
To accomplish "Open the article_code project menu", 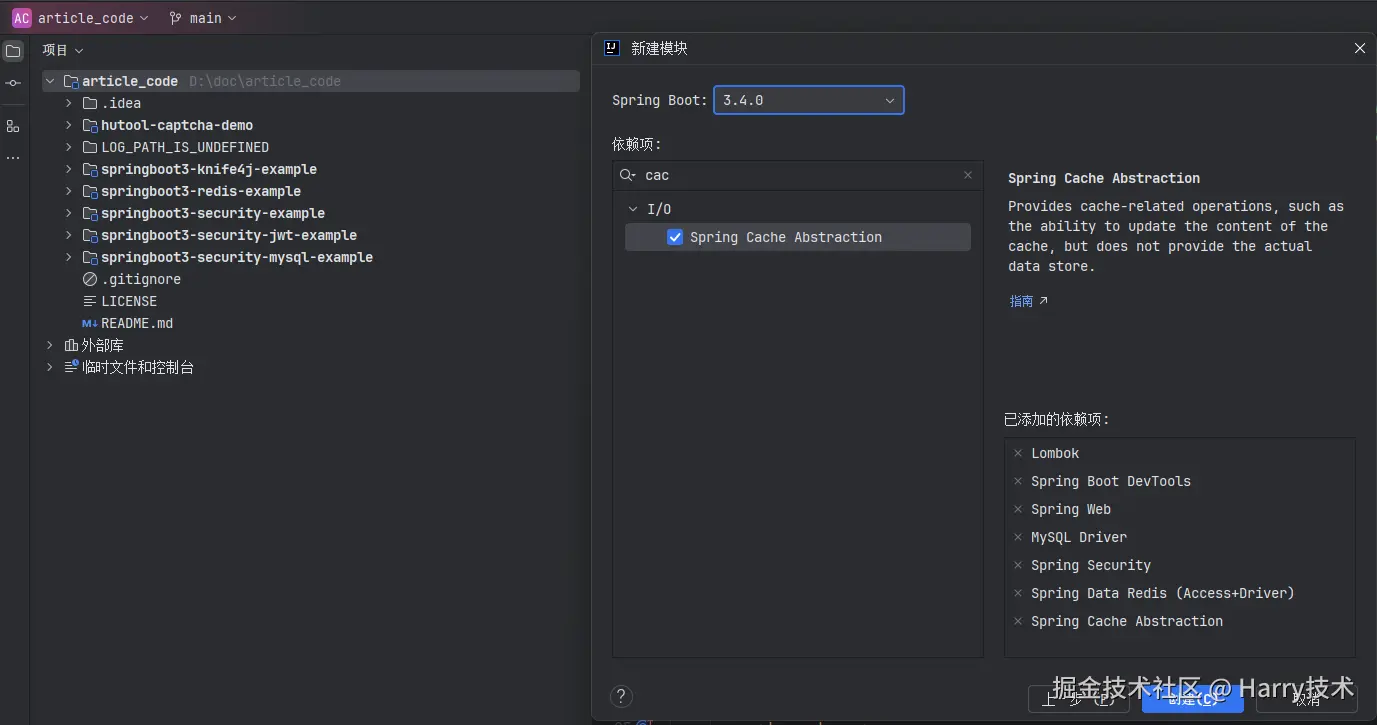I will pos(80,18).
